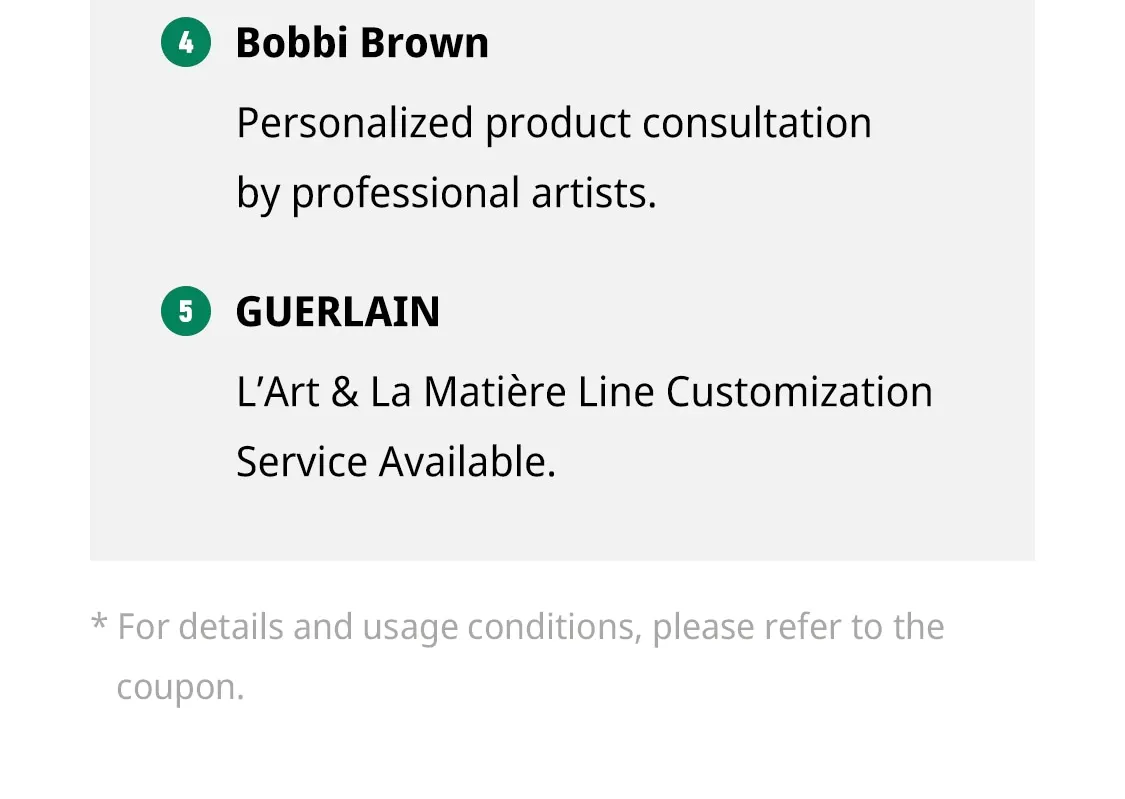Click the 'L'Art & La Matière Line Customization' text
The height and width of the screenshot is (799, 1125).
(585, 392)
